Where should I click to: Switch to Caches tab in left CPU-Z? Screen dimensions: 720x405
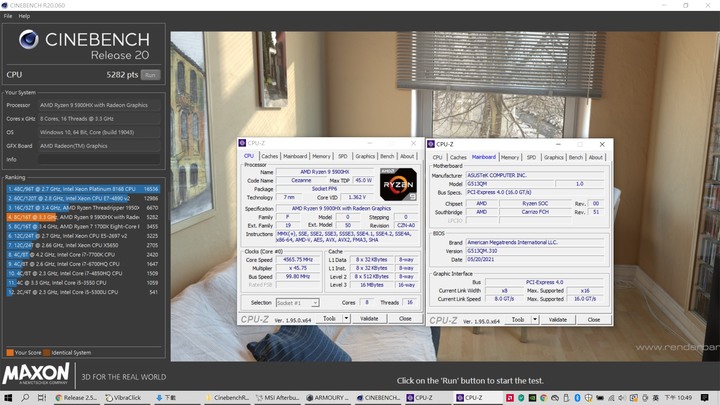coord(270,156)
